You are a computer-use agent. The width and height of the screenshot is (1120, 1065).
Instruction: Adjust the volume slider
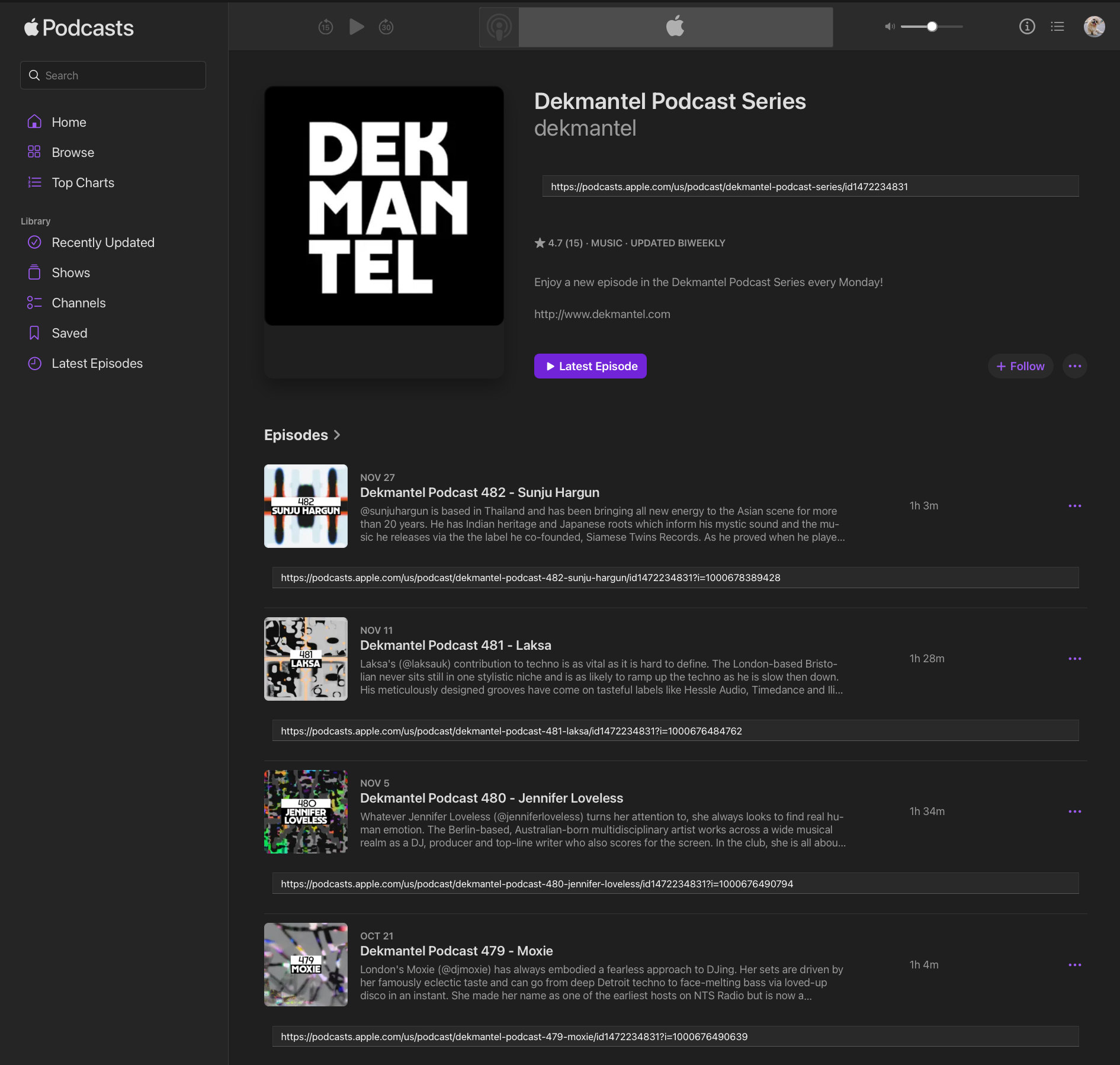point(932,27)
